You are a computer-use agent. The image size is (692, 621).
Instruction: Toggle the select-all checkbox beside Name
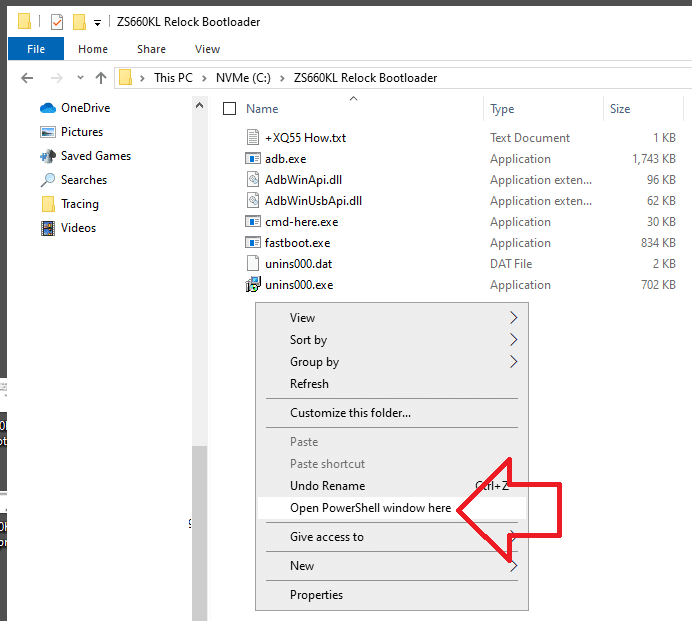click(x=230, y=109)
